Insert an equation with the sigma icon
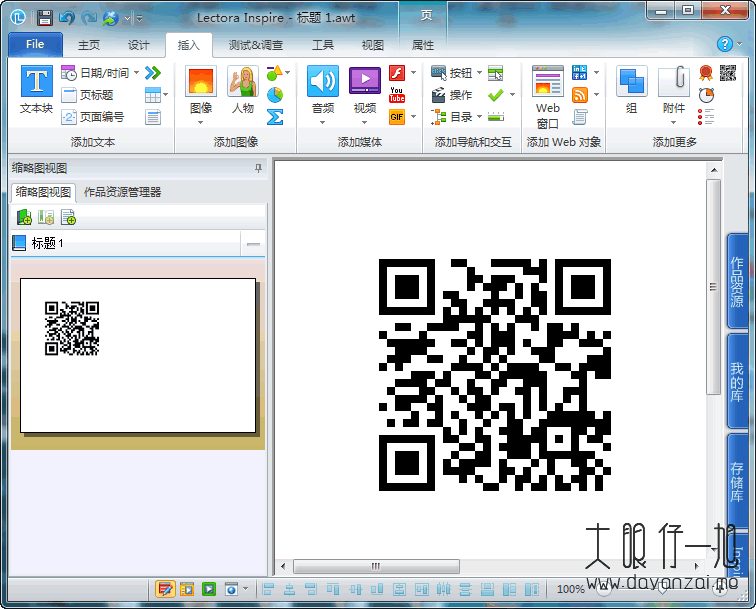Screen dimensions: 756x609 pyautogui.click(x=275, y=117)
